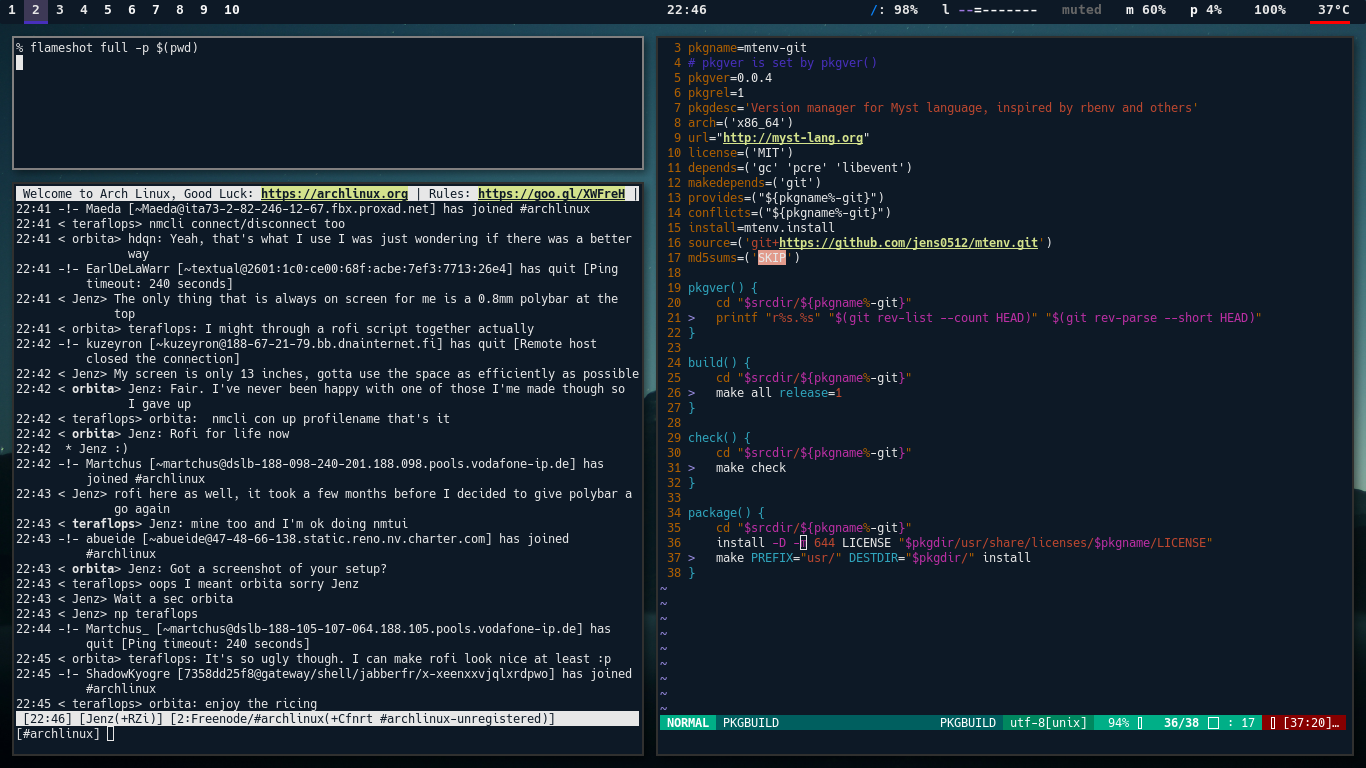This screenshot has height=768, width=1366.
Task: Open the myst-lang.org URL in PKGBUILD
Action: pos(793,138)
